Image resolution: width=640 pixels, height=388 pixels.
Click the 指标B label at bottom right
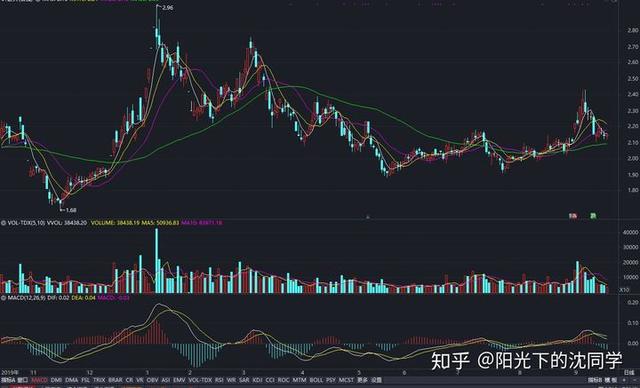(x=595, y=380)
